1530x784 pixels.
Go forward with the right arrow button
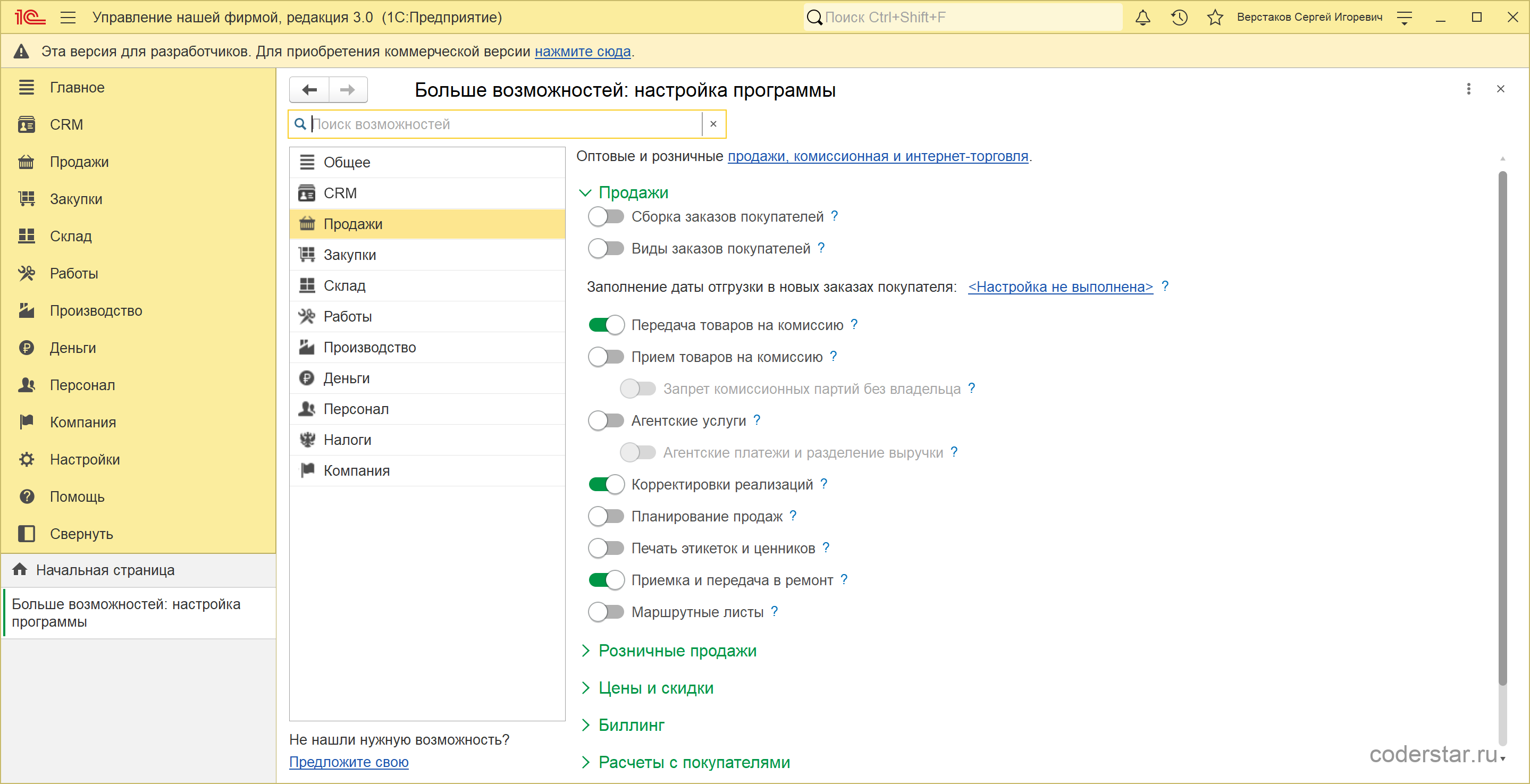point(348,90)
